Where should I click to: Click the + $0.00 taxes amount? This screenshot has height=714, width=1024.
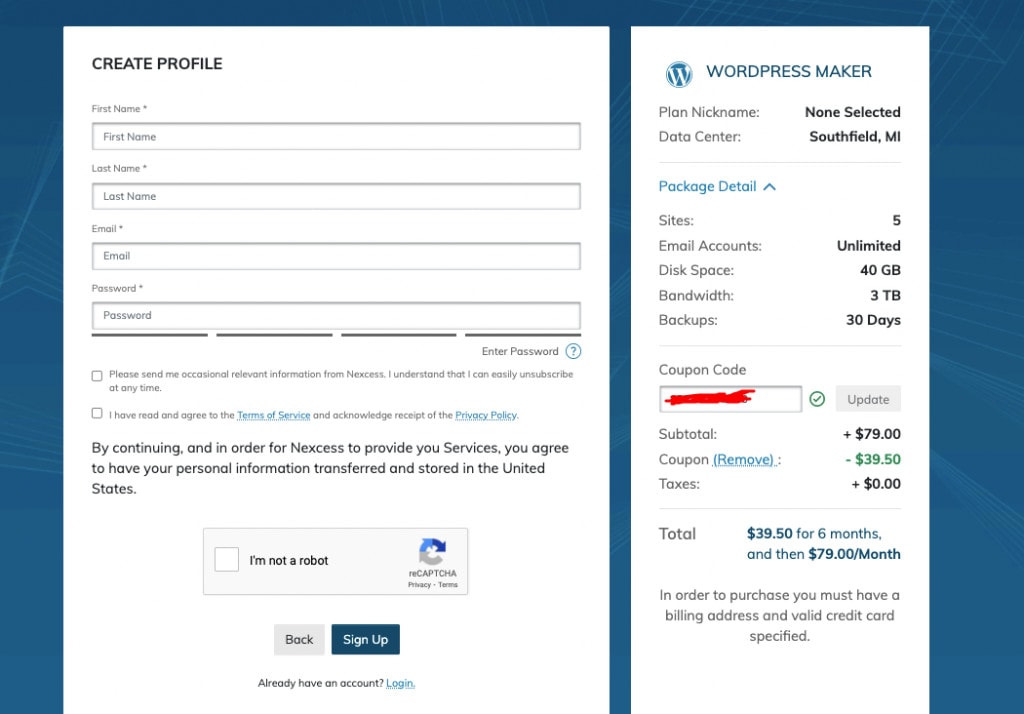coord(876,484)
